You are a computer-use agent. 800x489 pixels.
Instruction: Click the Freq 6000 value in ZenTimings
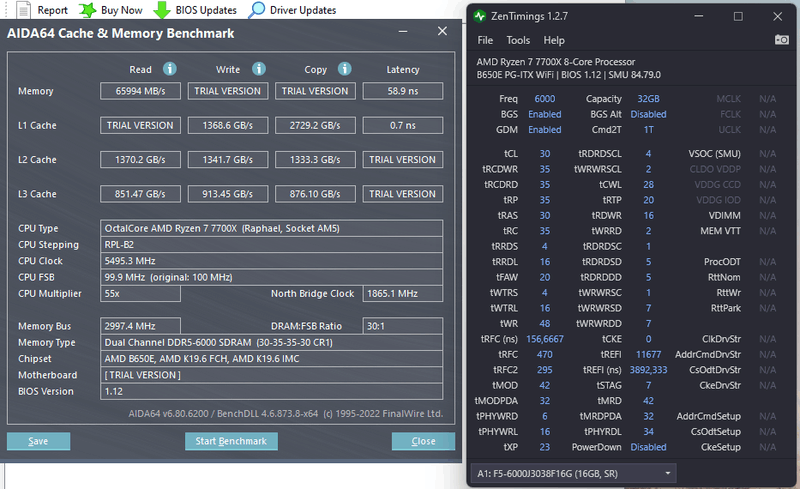pos(544,99)
